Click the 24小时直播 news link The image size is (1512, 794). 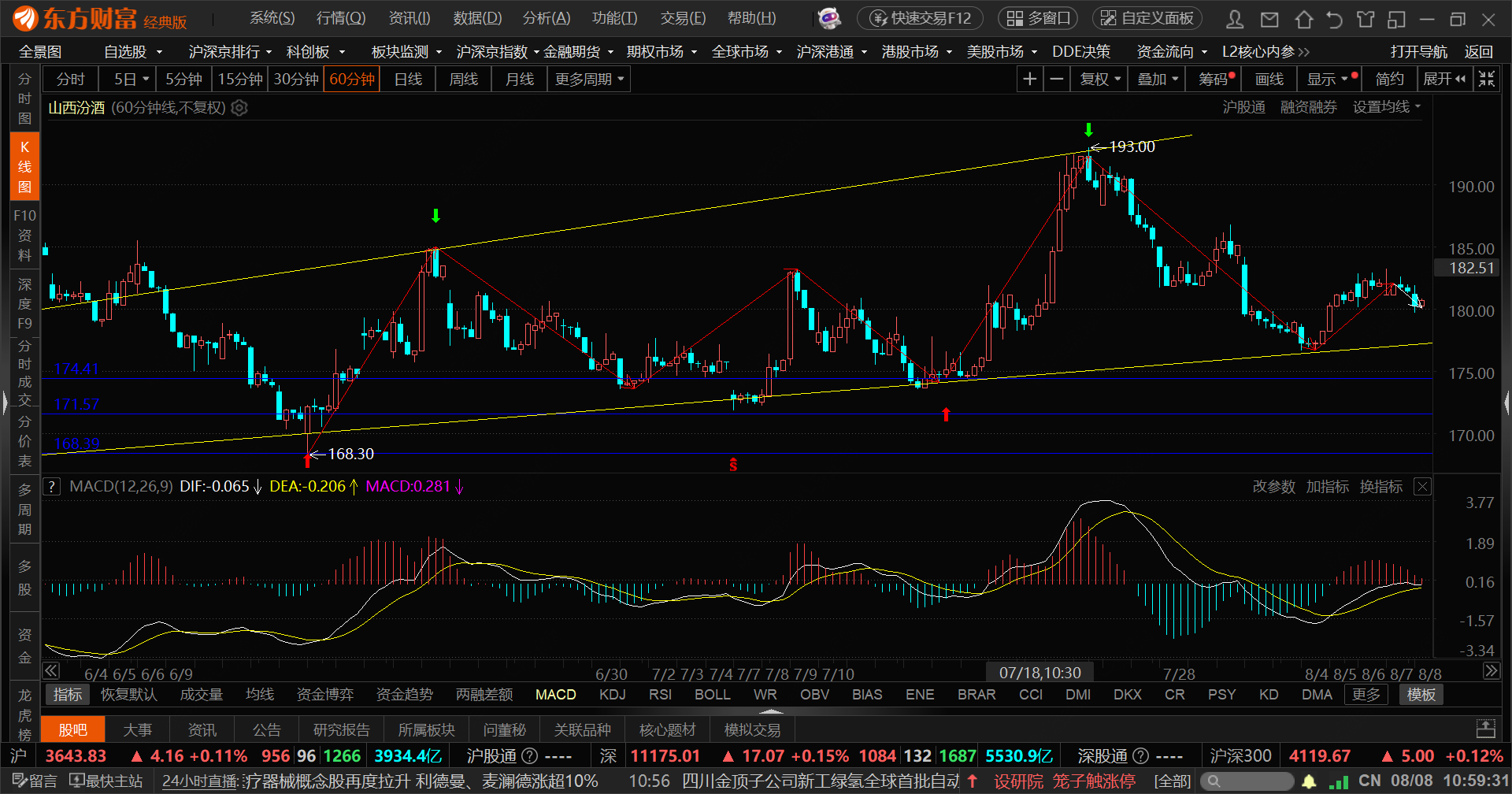pyautogui.click(x=200, y=781)
